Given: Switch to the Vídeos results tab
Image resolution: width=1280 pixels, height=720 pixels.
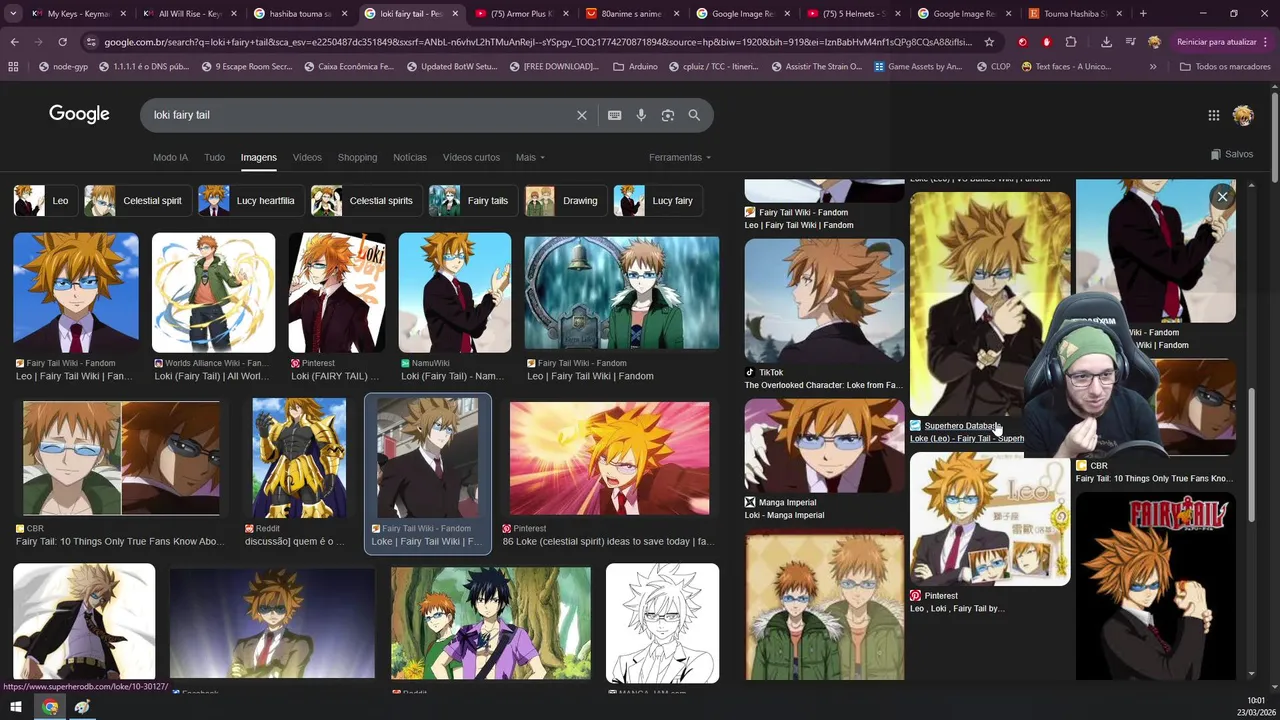Looking at the screenshot, I should [x=307, y=157].
